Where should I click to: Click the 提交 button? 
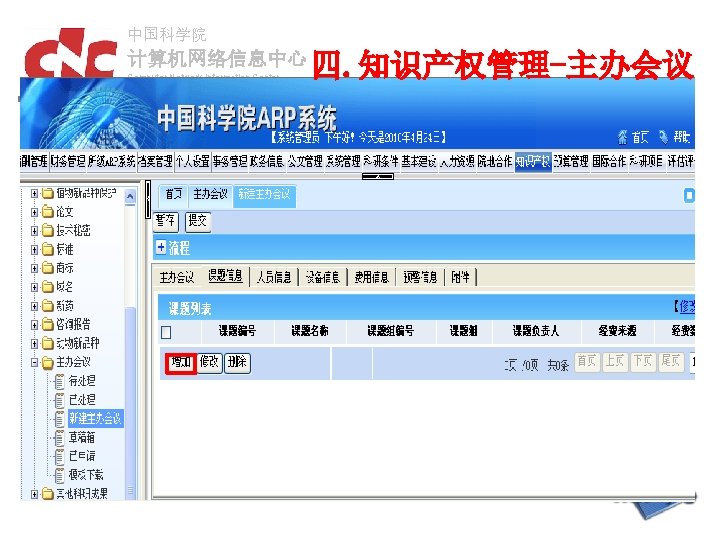click(197, 221)
